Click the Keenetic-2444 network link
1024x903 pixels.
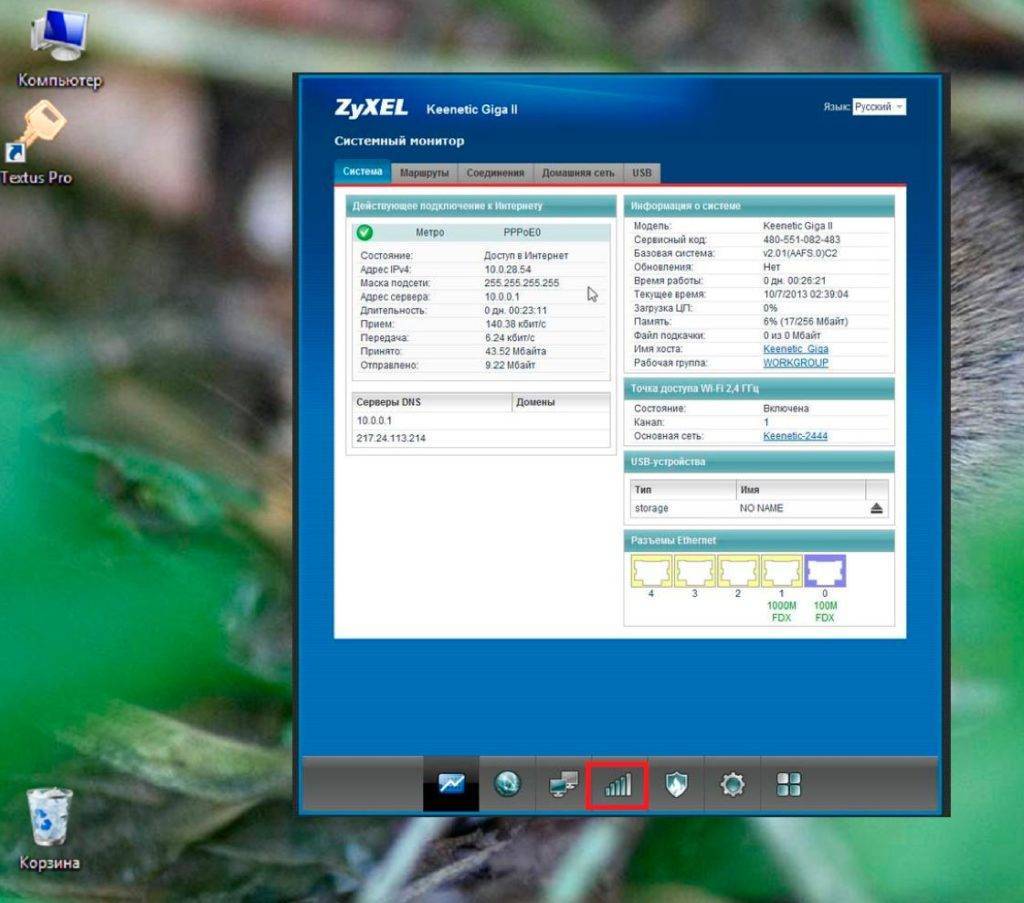tap(795, 436)
